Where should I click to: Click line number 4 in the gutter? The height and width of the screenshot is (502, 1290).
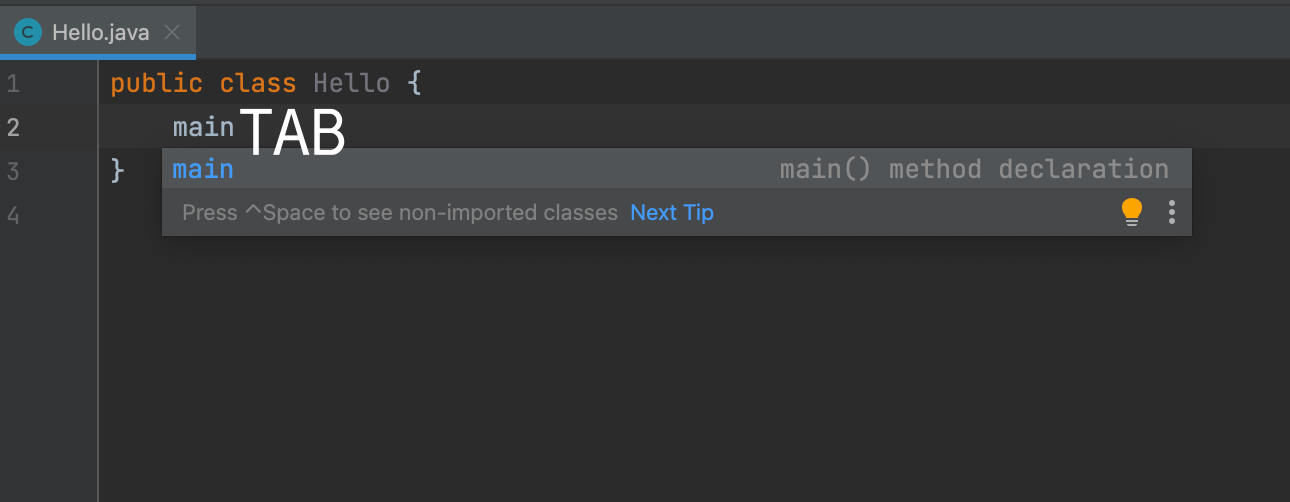(x=13, y=215)
